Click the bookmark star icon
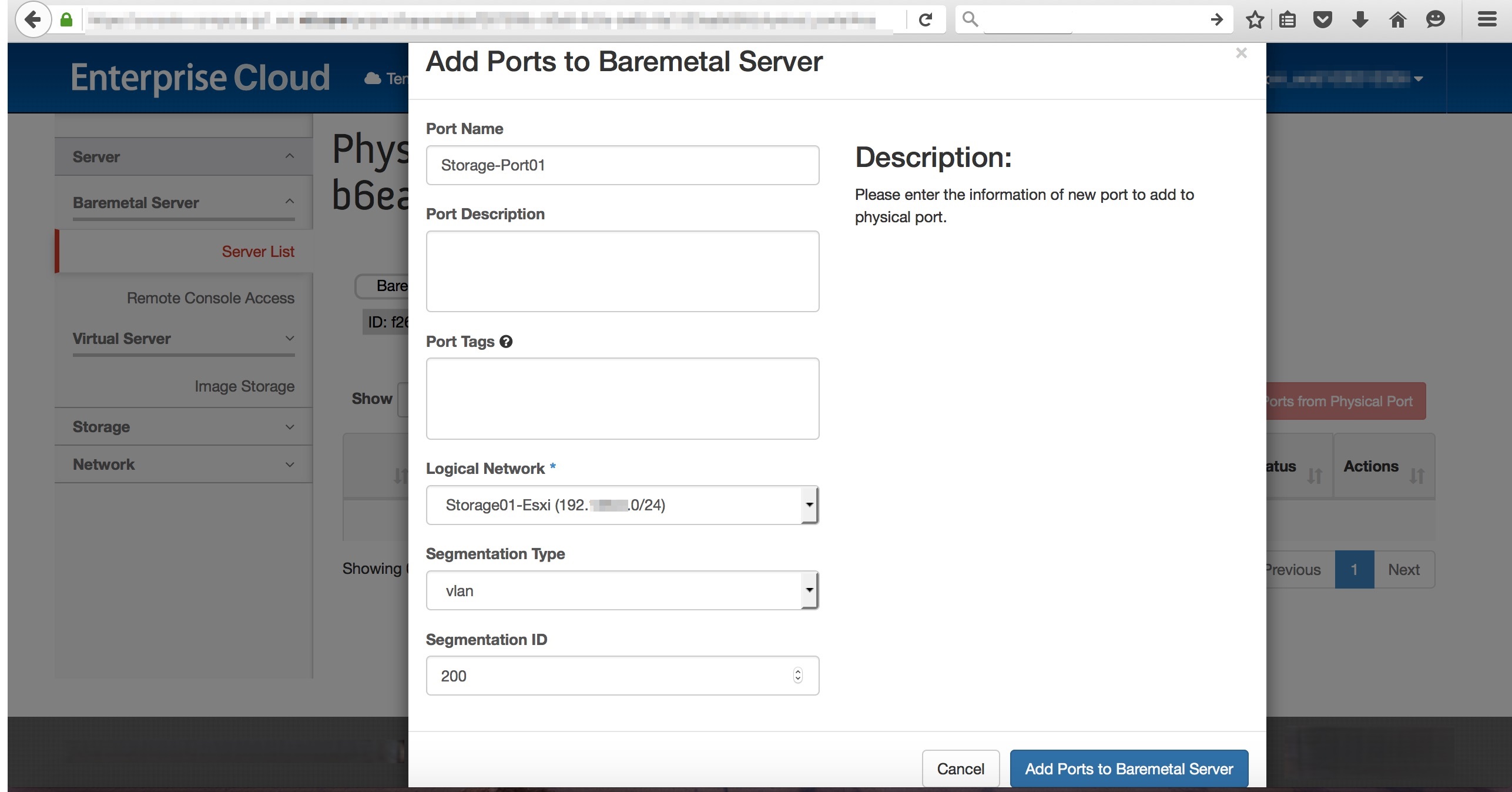Image resolution: width=1512 pixels, height=792 pixels. coord(1255,19)
